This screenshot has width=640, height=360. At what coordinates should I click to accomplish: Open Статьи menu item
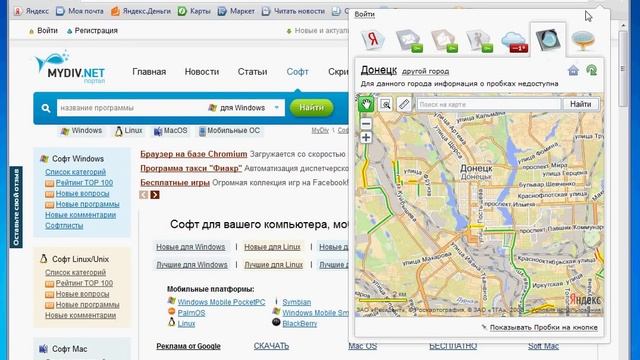252,71
